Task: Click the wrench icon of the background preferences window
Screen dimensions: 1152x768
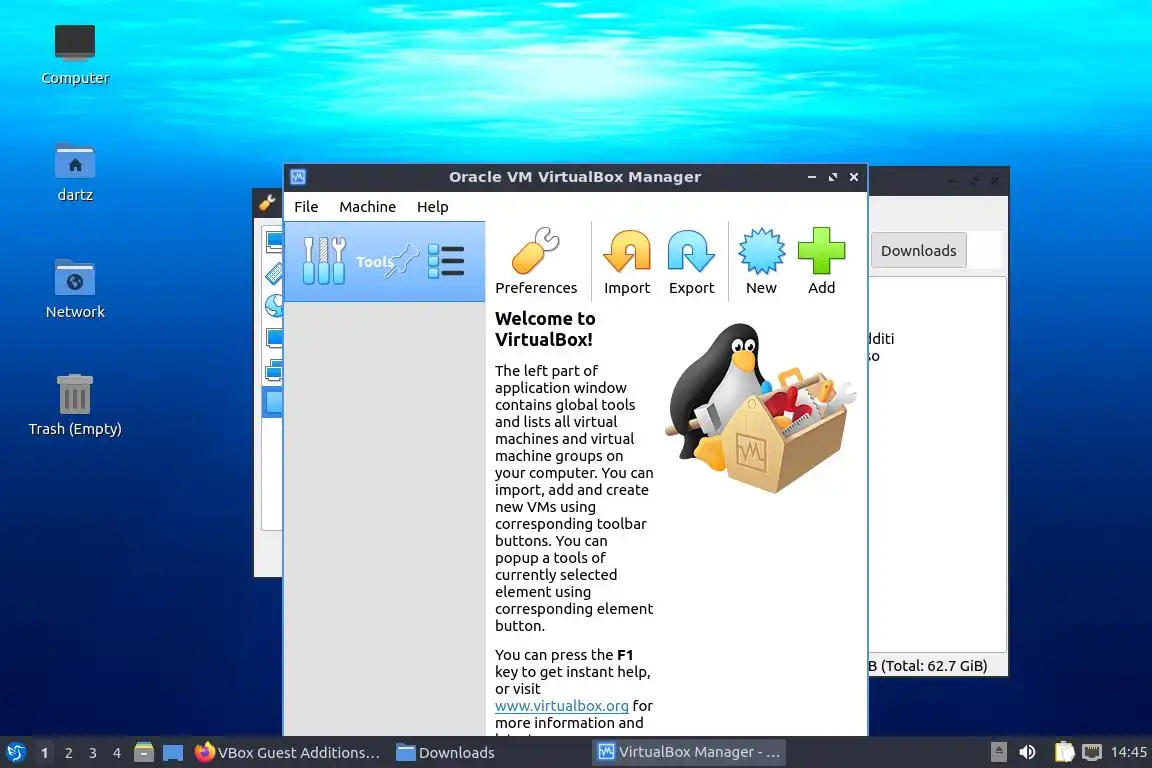Action: [x=267, y=201]
